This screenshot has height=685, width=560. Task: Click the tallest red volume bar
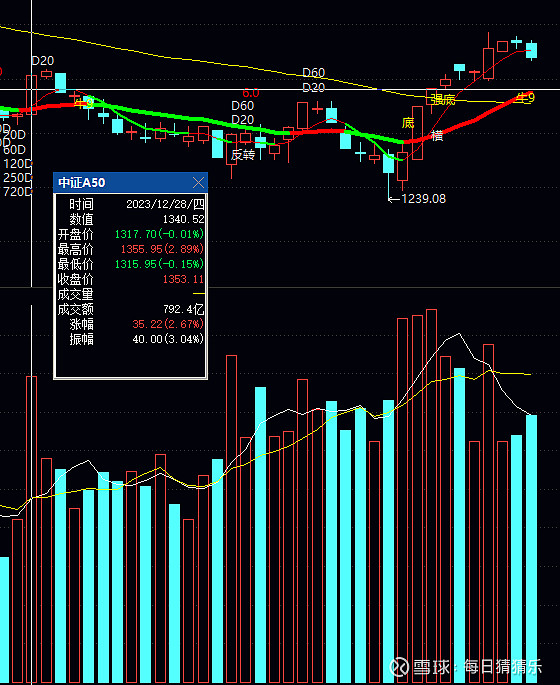[431, 496]
